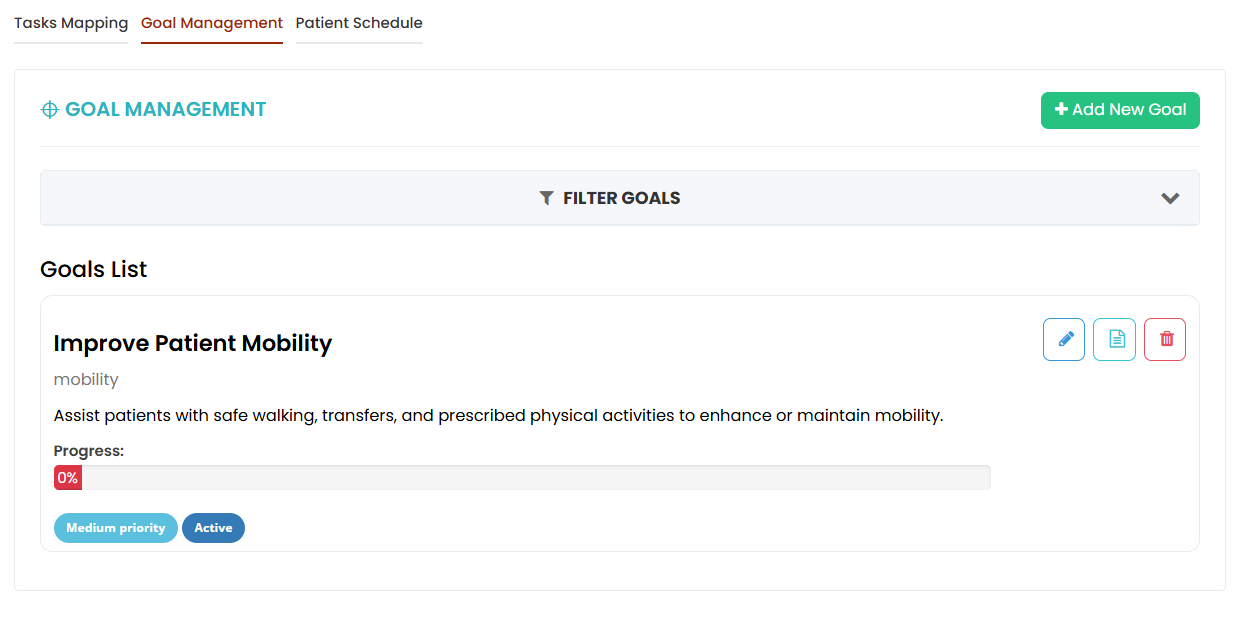1240x637 pixels.
Task: Click the Improve Patient Mobility goal title
Action: 193,343
